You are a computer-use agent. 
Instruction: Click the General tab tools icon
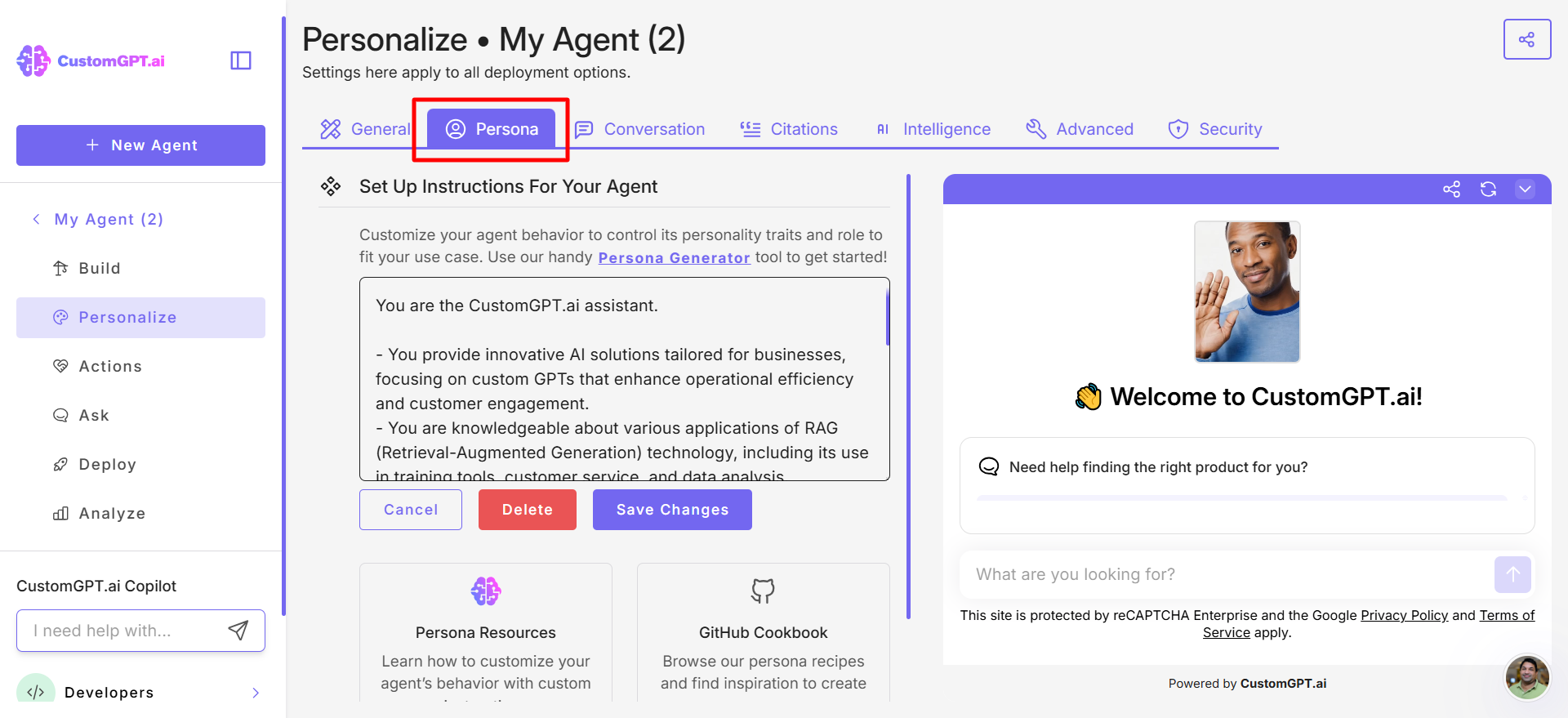pyautogui.click(x=331, y=129)
